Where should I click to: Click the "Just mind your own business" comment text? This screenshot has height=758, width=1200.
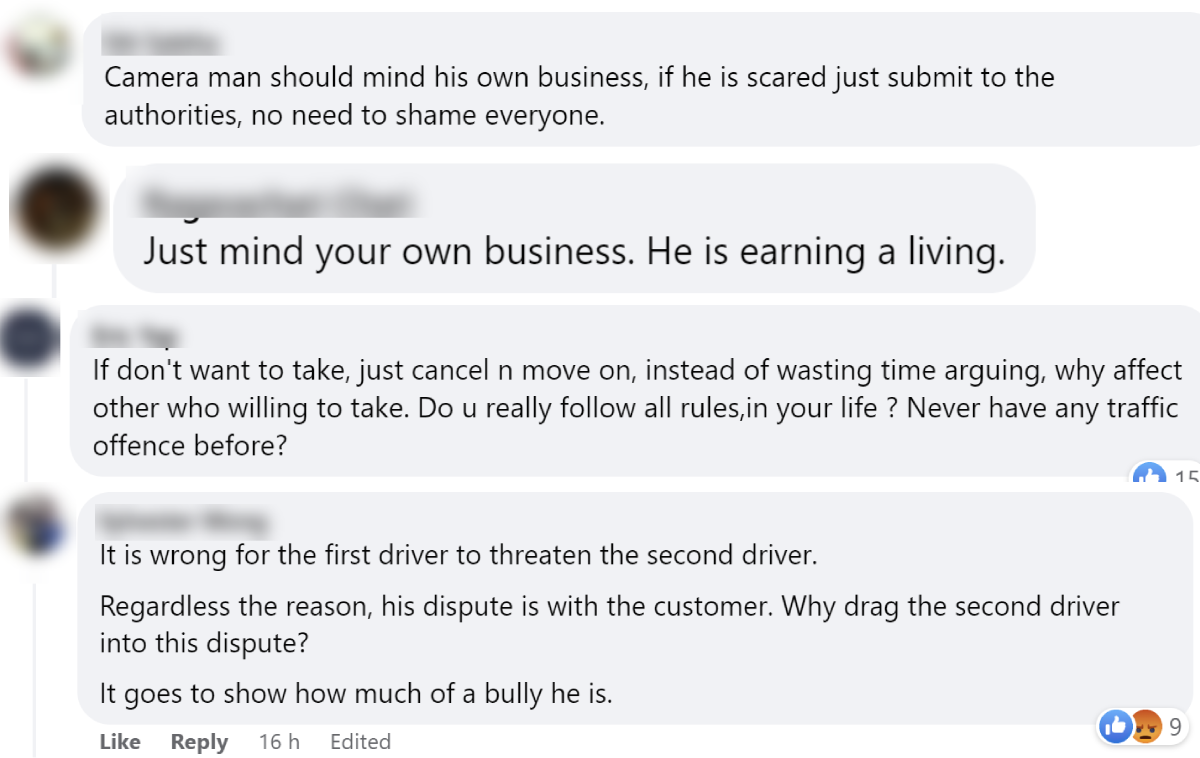(x=573, y=252)
